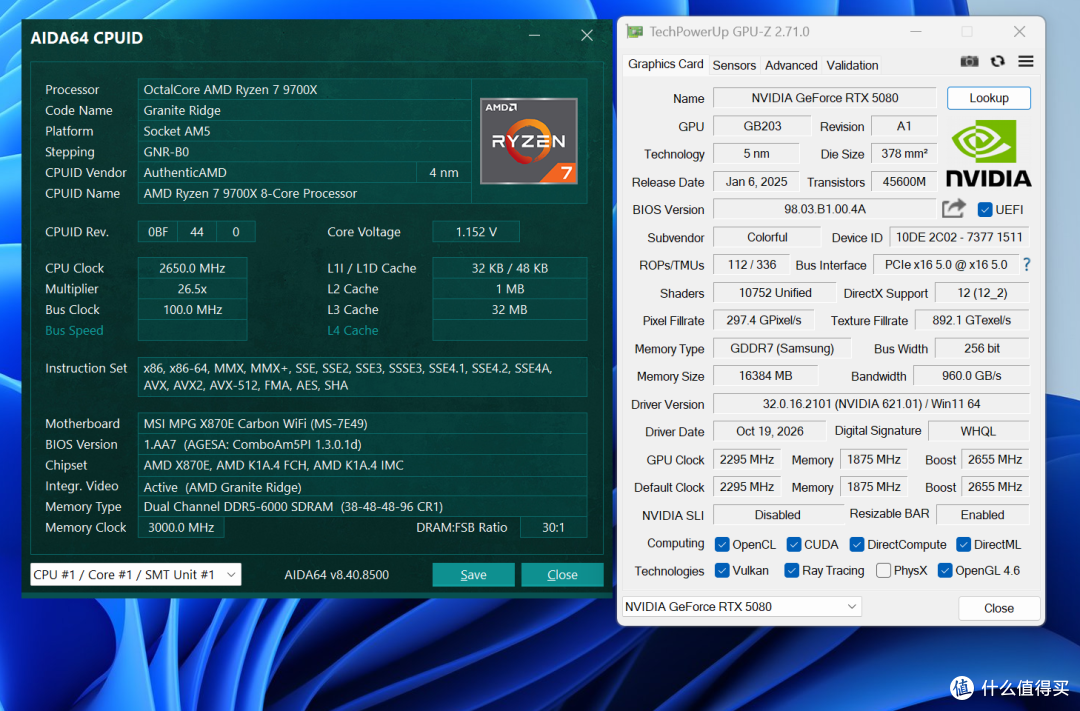The height and width of the screenshot is (711, 1080).
Task: Click the BIOS export share icon
Action: click(954, 208)
